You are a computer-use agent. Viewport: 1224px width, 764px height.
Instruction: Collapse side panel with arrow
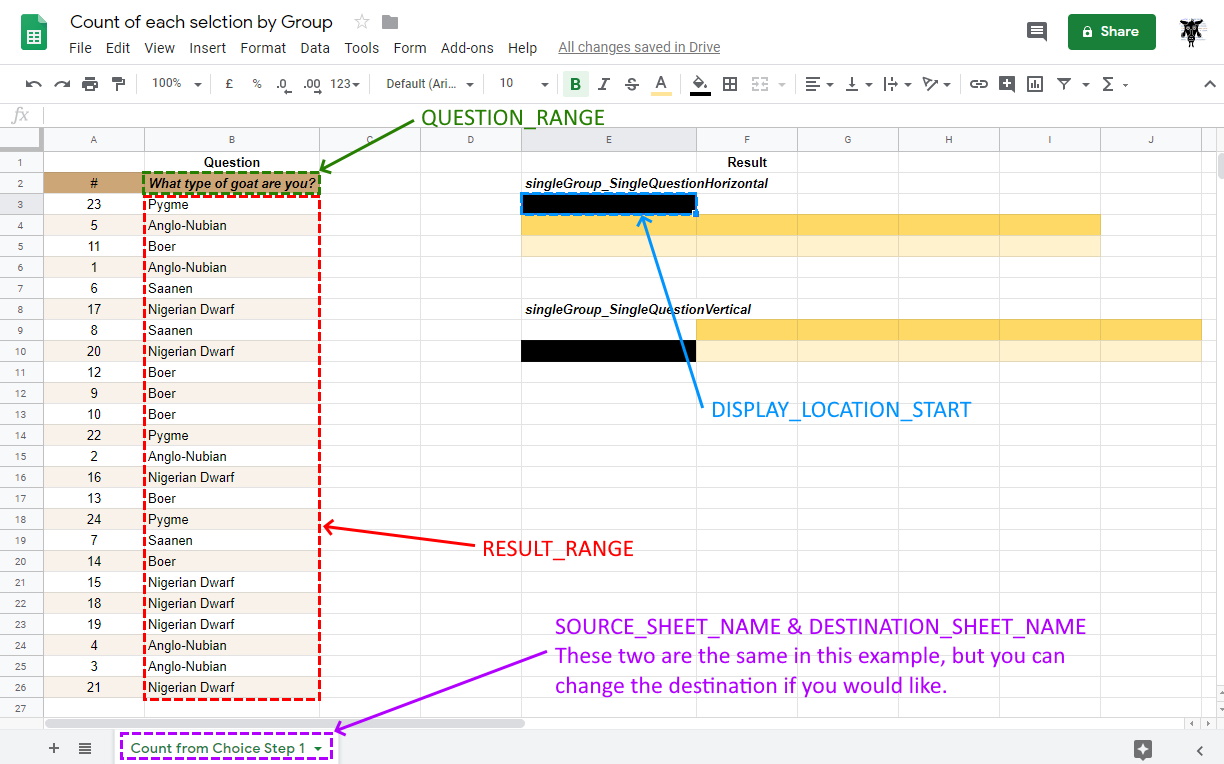(x=1200, y=749)
